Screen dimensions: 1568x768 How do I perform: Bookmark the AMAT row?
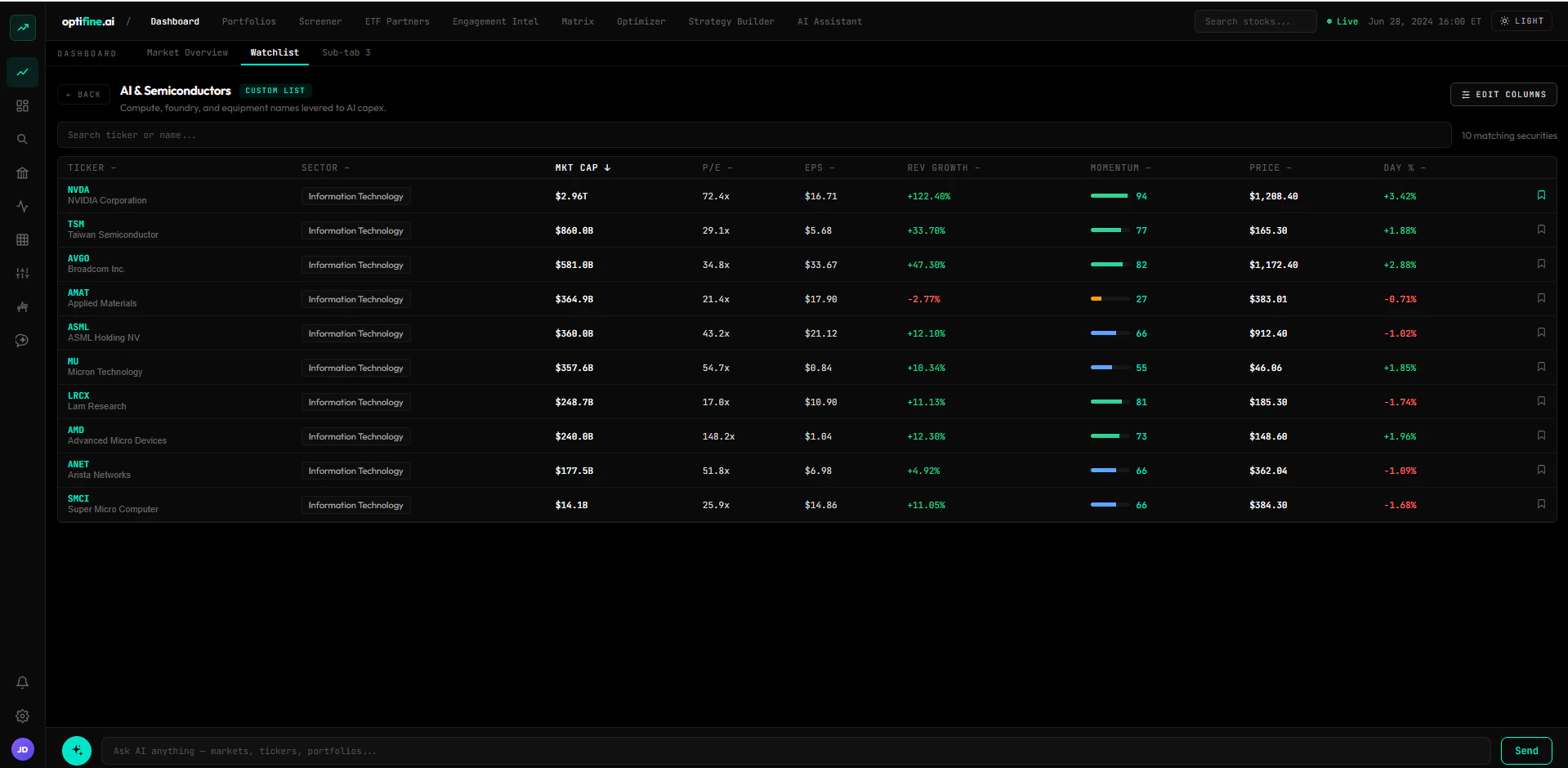coord(1541,298)
